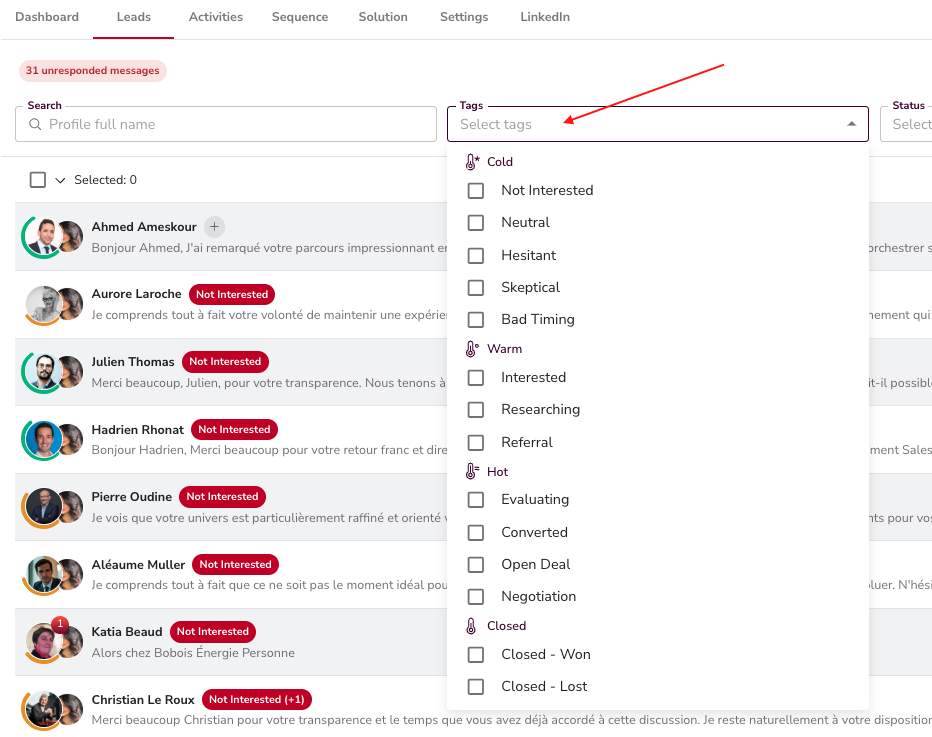Tick the Converted tag checkbox
Image resolution: width=932 pixels, height=737 pixels.
[476, 532]
